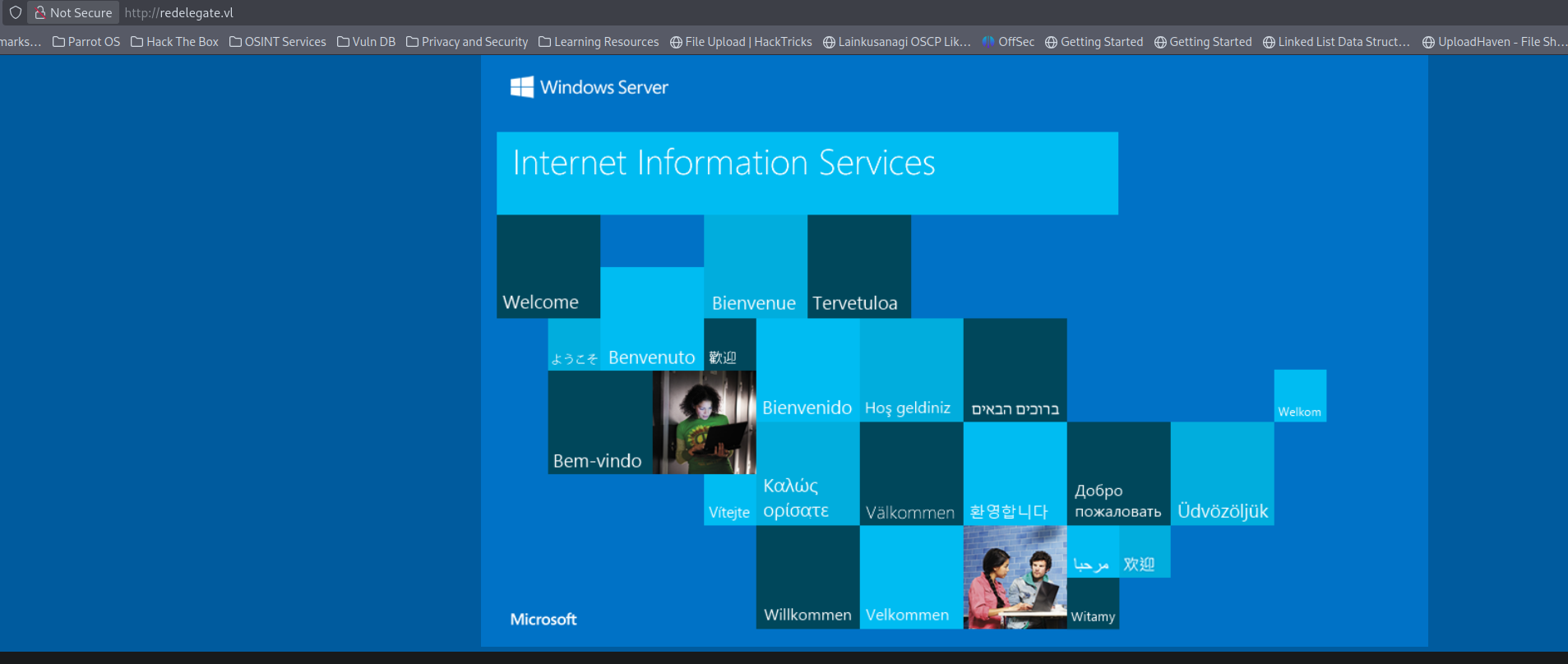1568x664 pixels.
Task: Click the Windows Server logo
Action: click(589, 87)
